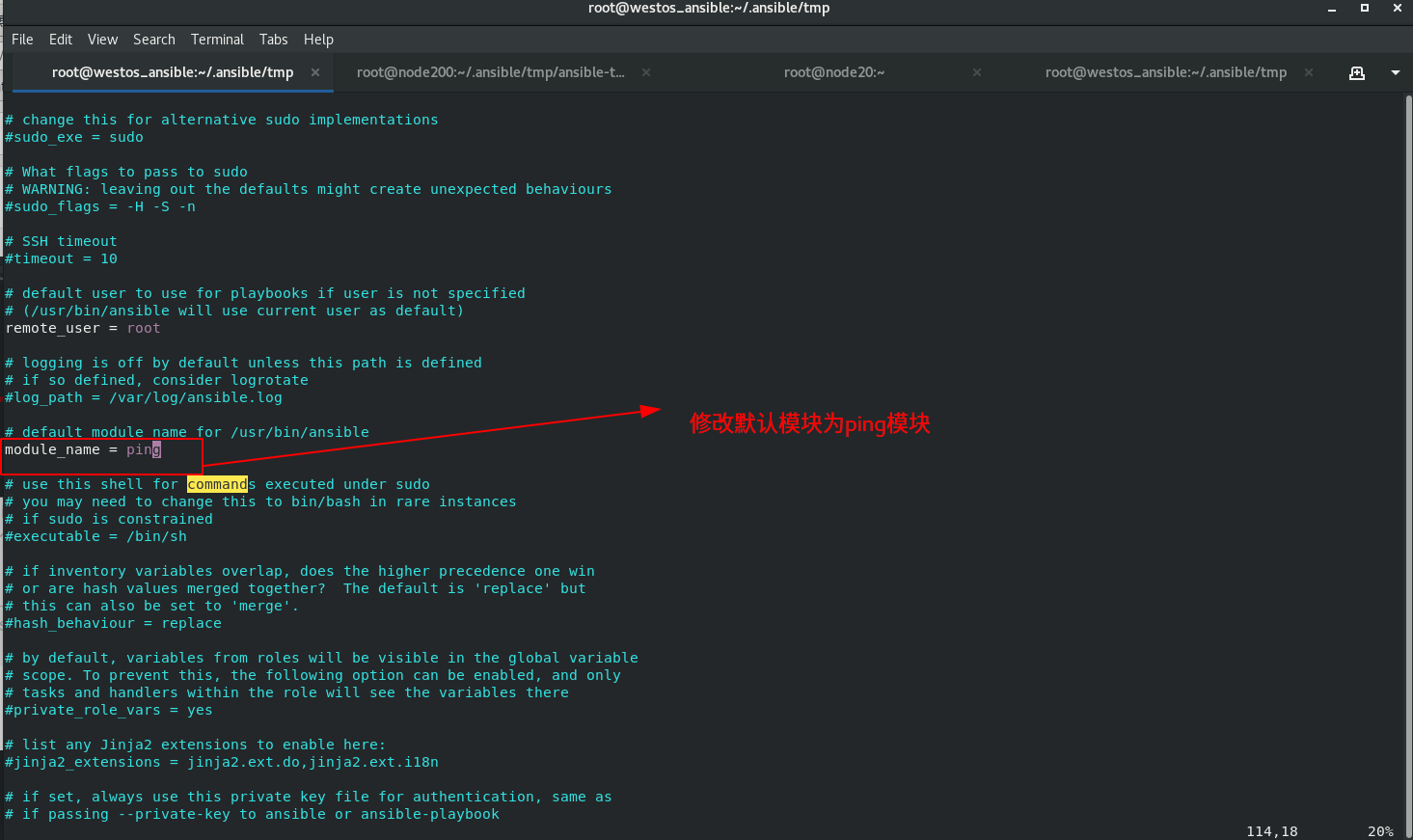The image size is (1413, 840).
Task: Click the '#timeout = 10' line
Action: click(61, 258)
